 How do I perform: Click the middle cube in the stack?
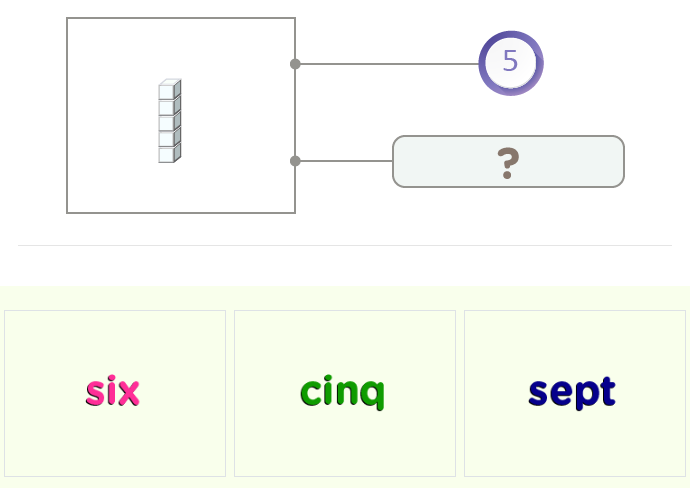pos(167,122)
